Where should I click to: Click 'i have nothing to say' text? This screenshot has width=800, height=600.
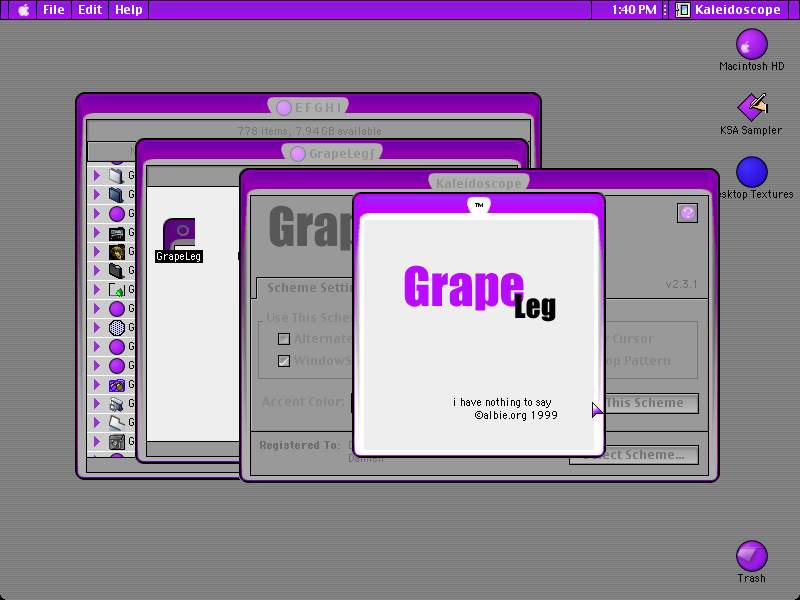pos(502,402)
